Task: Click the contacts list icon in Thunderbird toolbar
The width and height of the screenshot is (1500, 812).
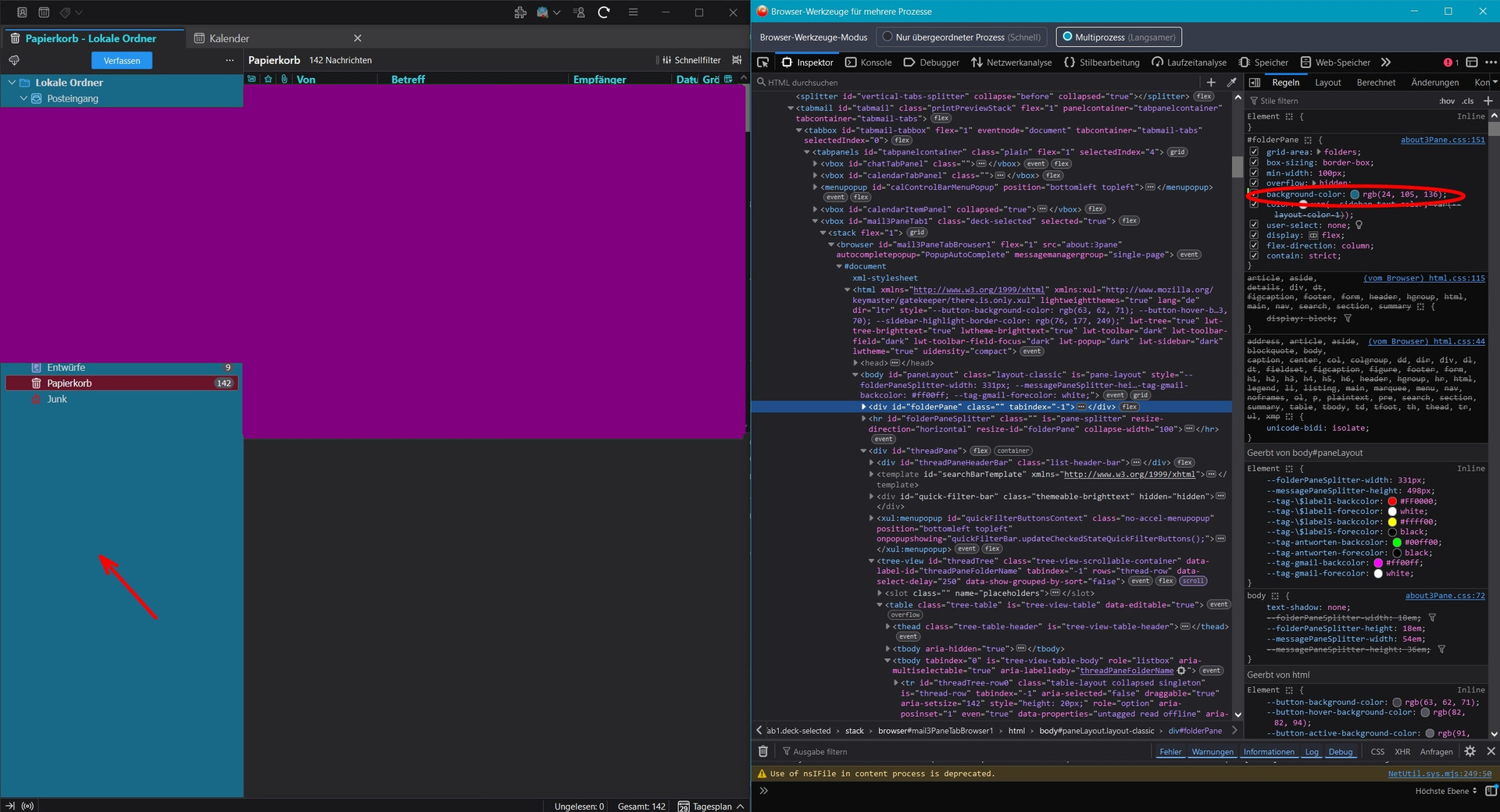Action: pyautogui.click(x=579, y=12)
